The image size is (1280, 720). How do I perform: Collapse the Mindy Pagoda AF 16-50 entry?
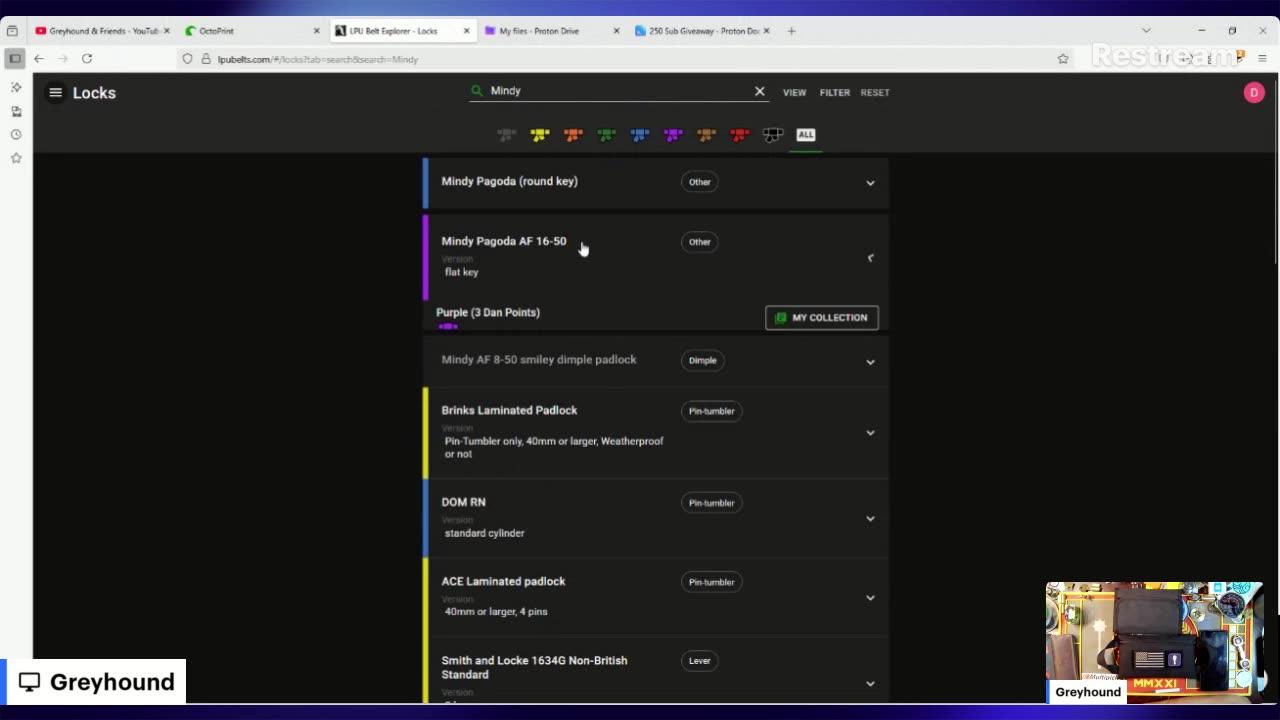[870, 258]
